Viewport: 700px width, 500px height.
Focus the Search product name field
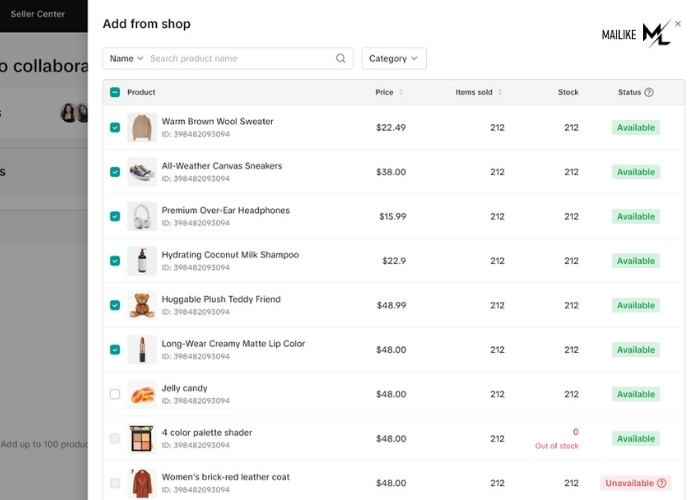241,58
